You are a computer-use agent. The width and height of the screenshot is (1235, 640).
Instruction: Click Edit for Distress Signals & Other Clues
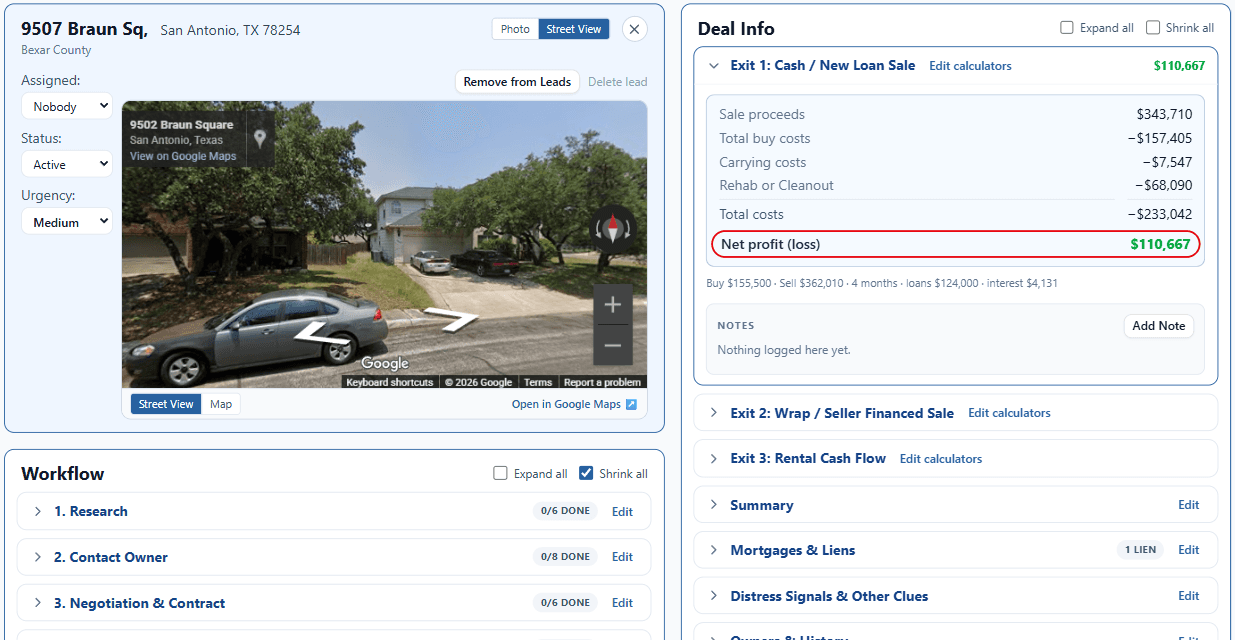click(1188, 596)
